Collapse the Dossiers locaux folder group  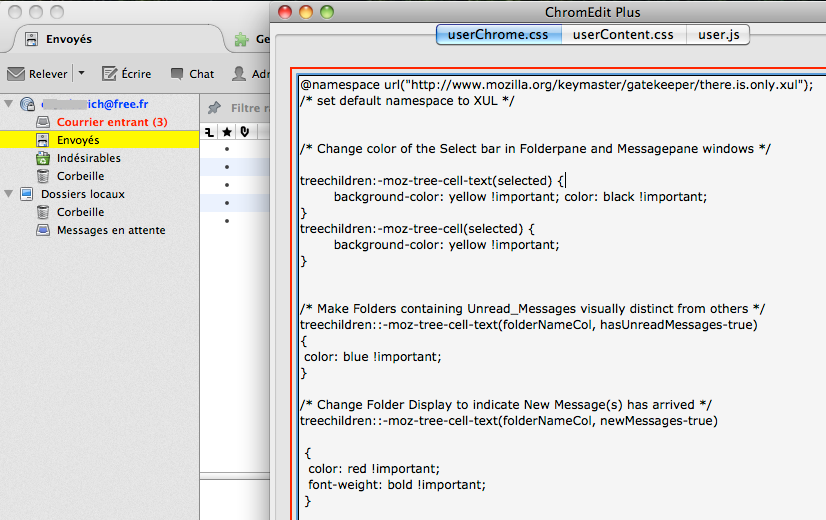pos(9,194)
